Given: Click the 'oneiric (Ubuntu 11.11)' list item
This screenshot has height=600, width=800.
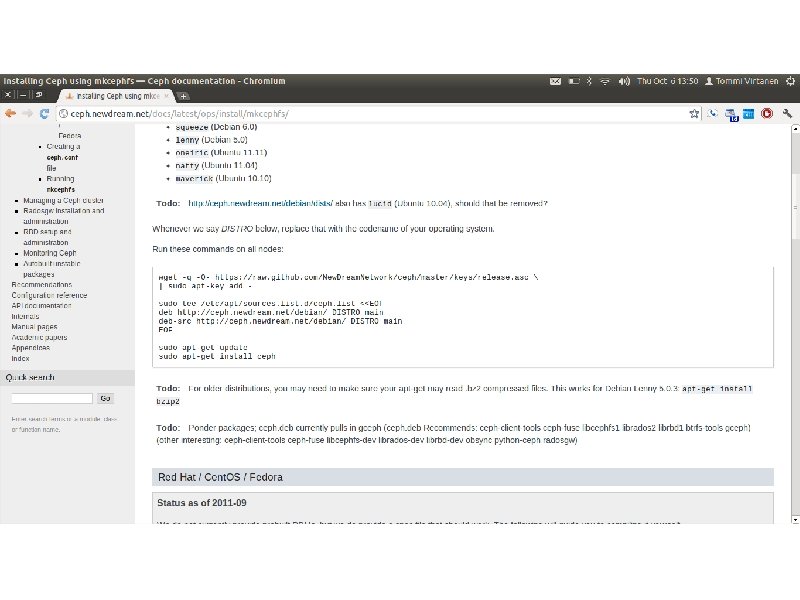Looking at the screenshot, I should [221, 152].
